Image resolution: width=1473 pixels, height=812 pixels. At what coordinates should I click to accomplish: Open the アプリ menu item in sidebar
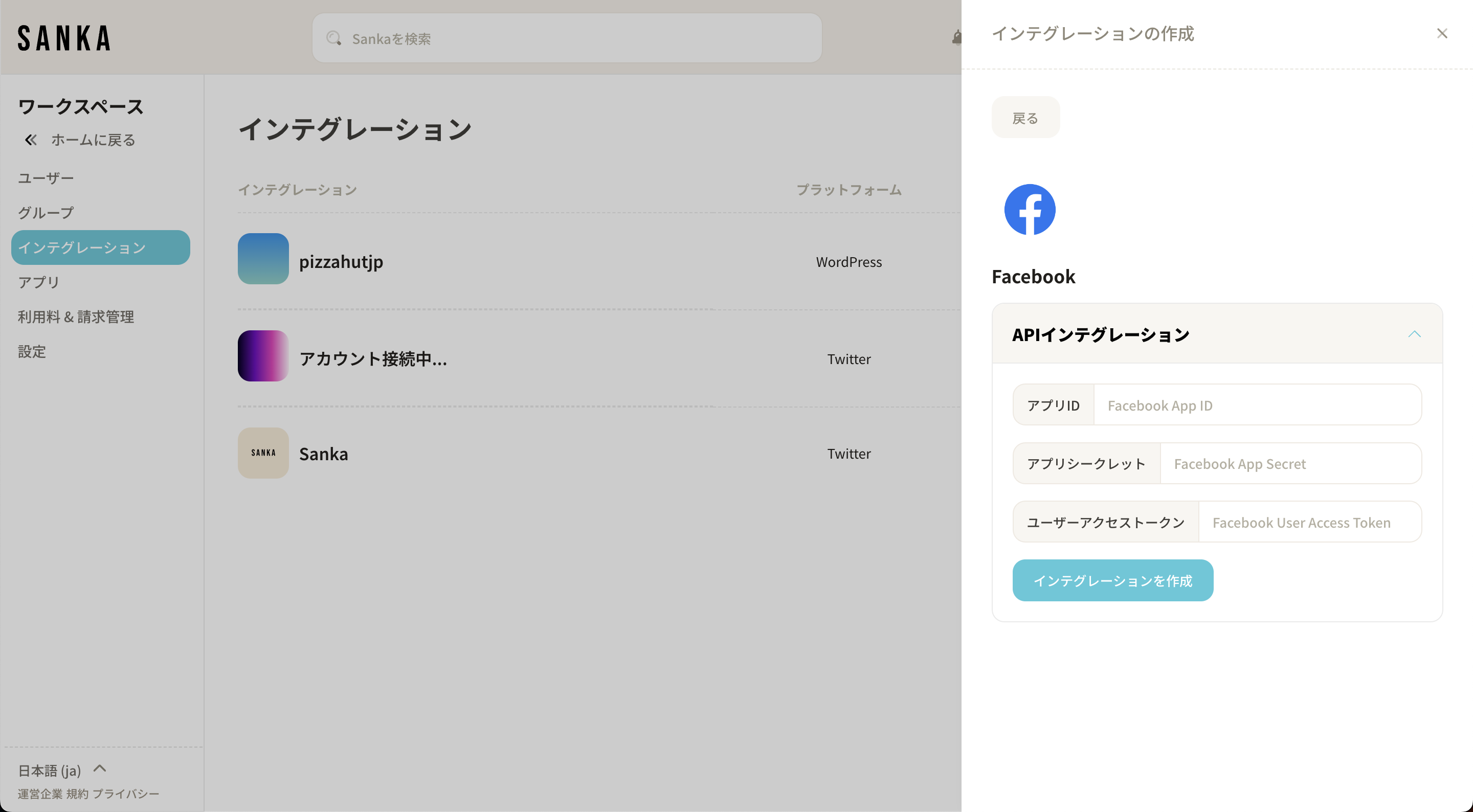(39, 282)
